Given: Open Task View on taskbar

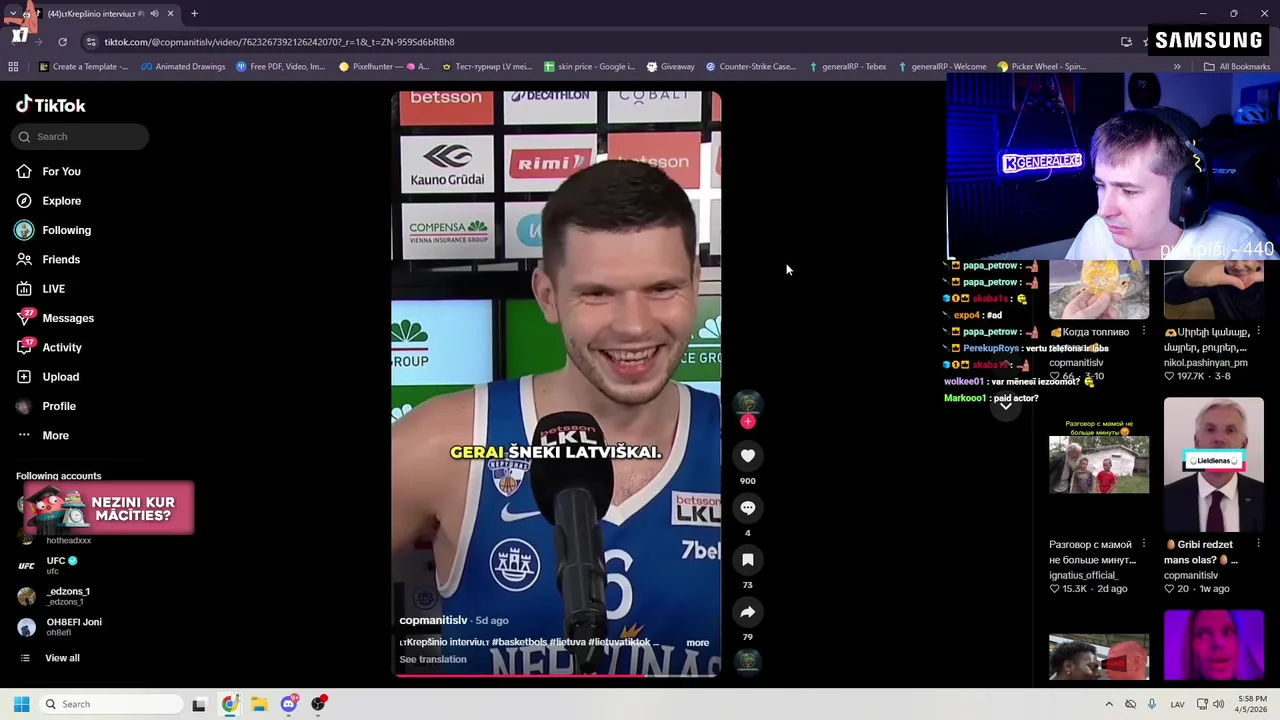Looking at the screenshot, I should click(x=199, y=704).
